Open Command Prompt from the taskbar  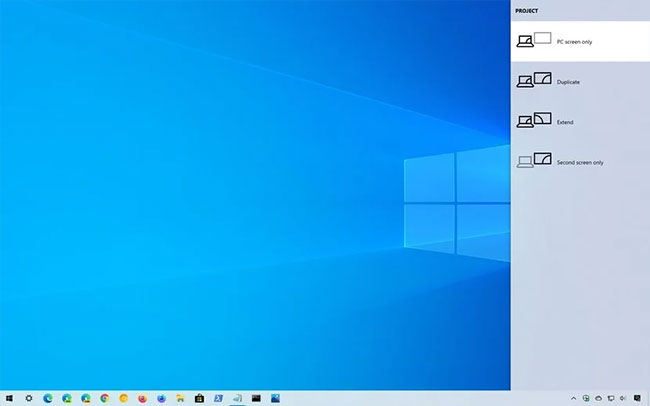click(256, 399)
